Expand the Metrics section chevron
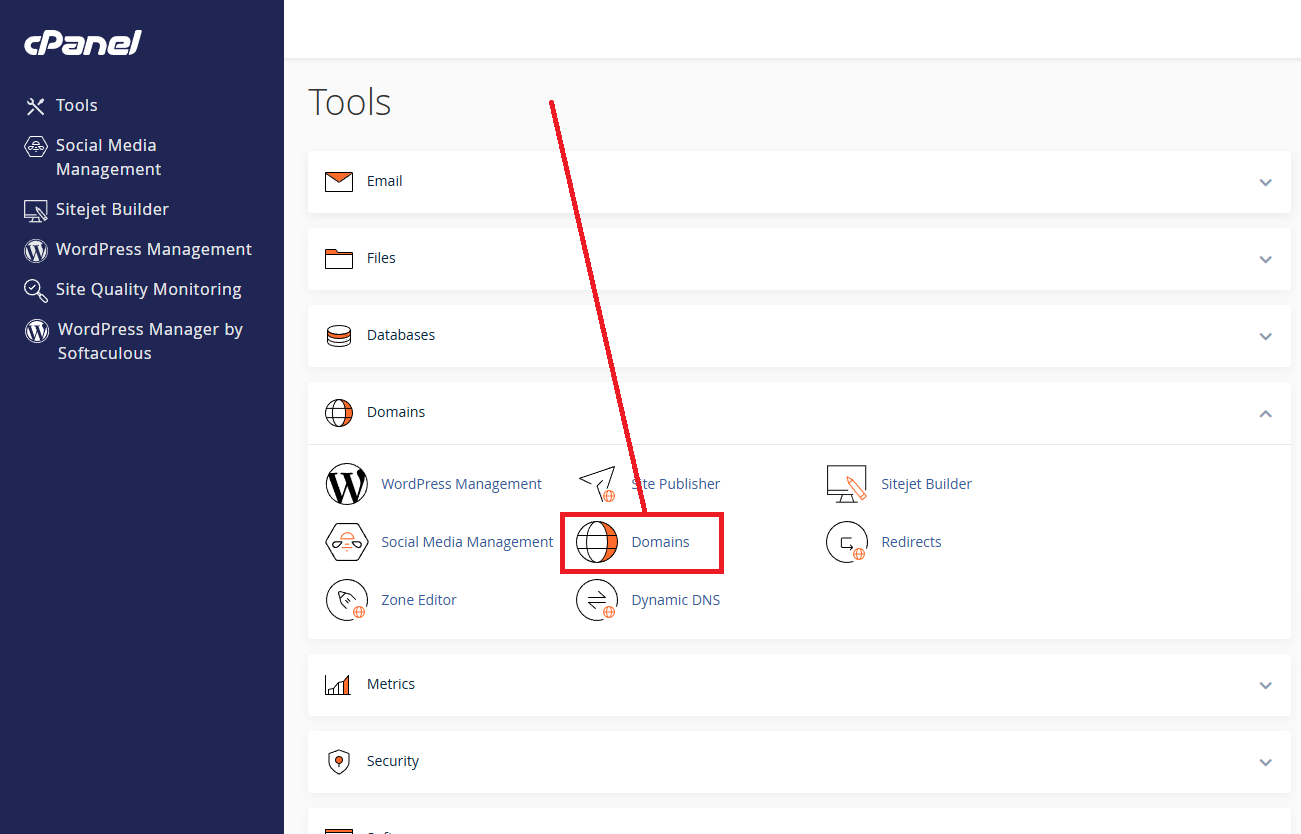The width and height of the screenshot is (1301, 834). point(1266,686)
